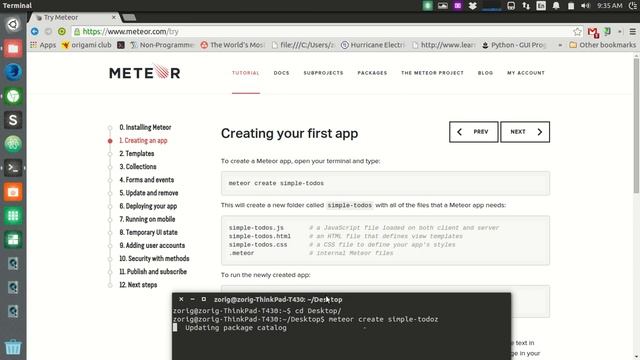
Task: Open the Other bookmarks folder
Action: coord(602,45)
